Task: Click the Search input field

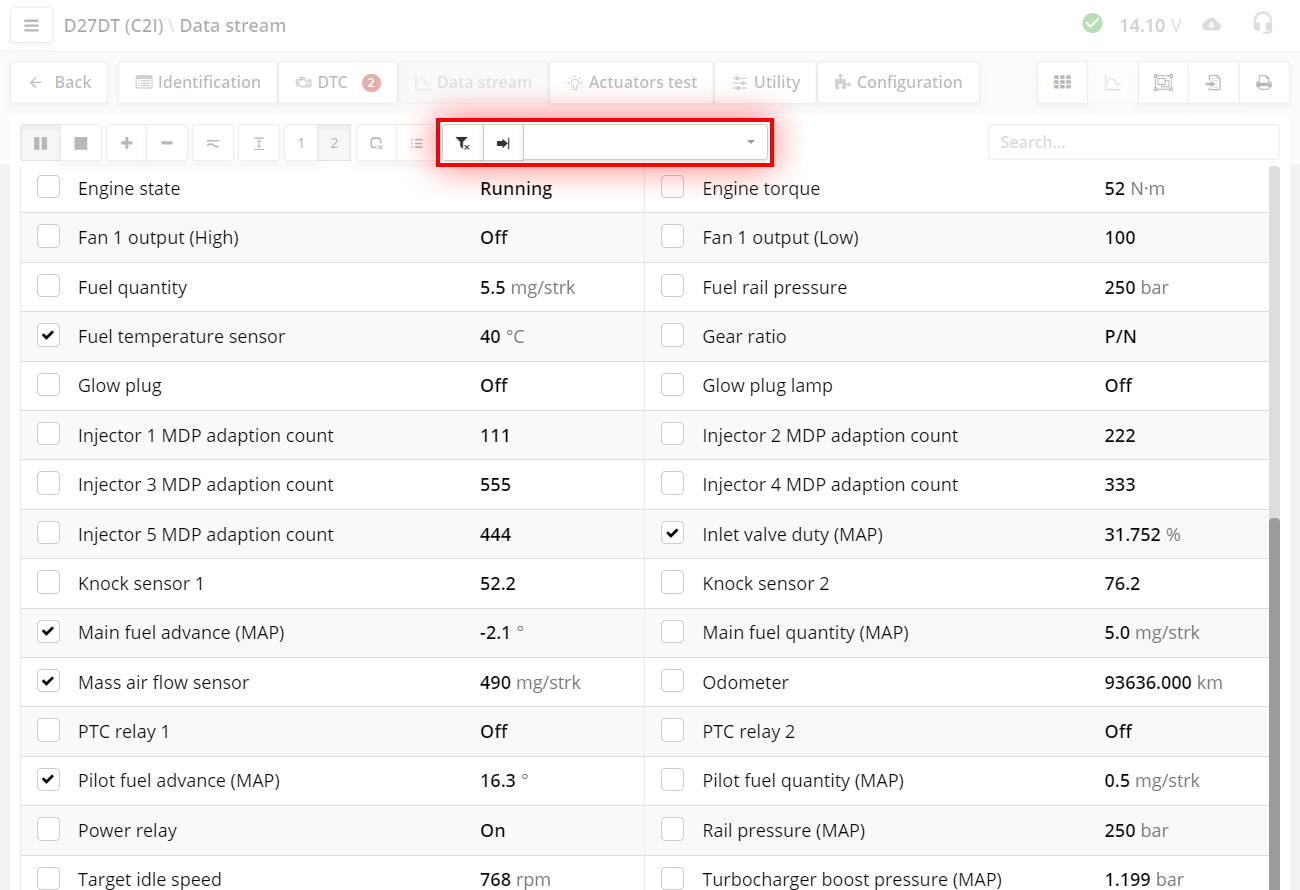Action: (1133, 142)
